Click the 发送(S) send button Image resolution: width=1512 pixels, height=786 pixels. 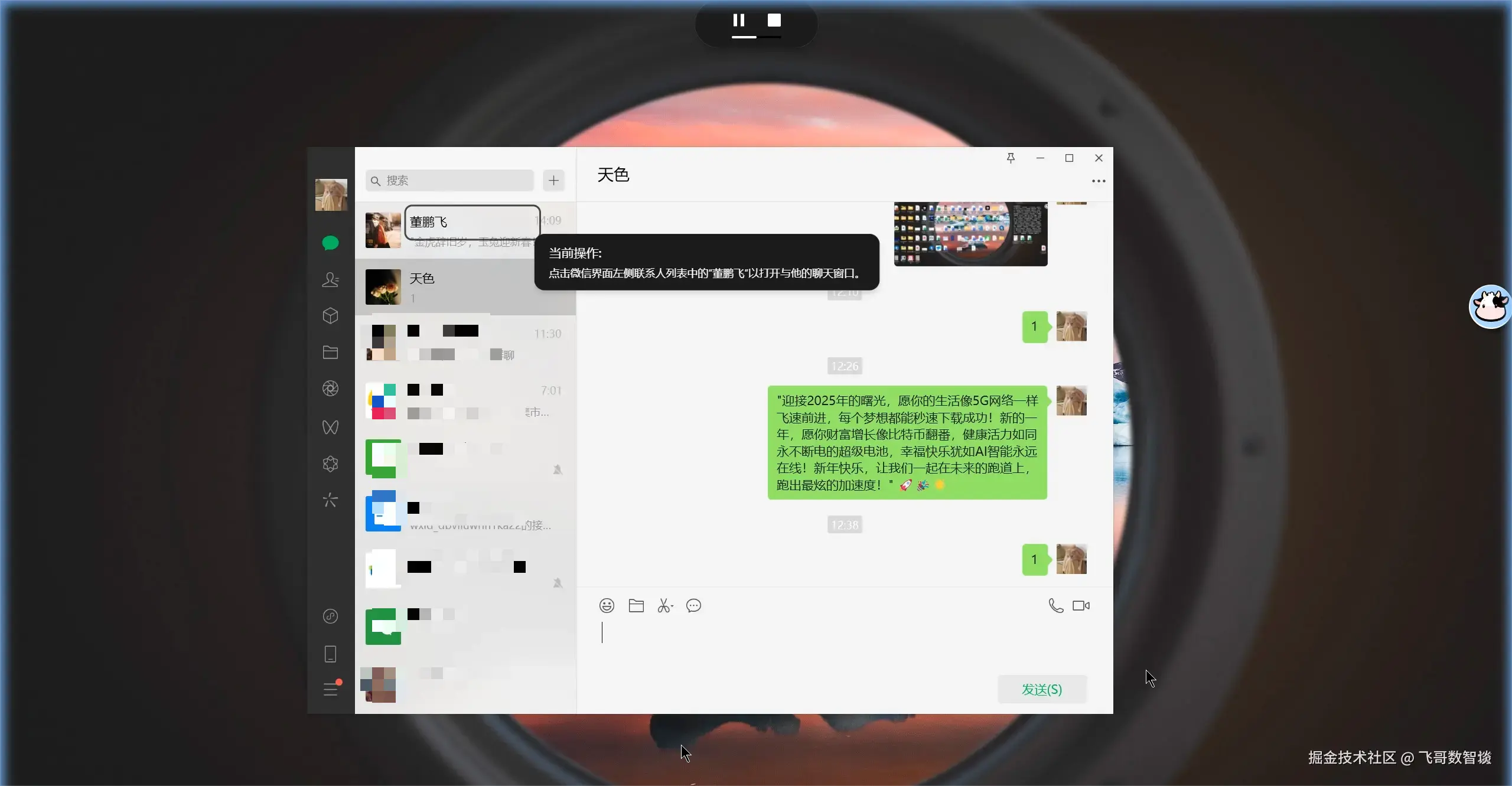[x=1041, y=689]
